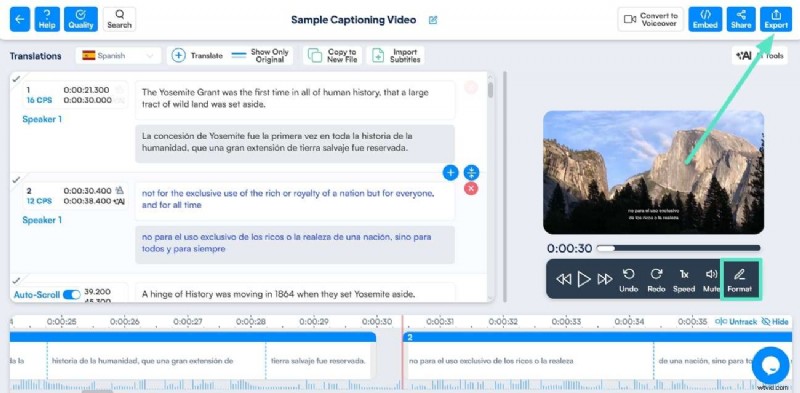Click the Redo button
The image size is (800, 393).
pyautogui.click(x=656, y=280)
